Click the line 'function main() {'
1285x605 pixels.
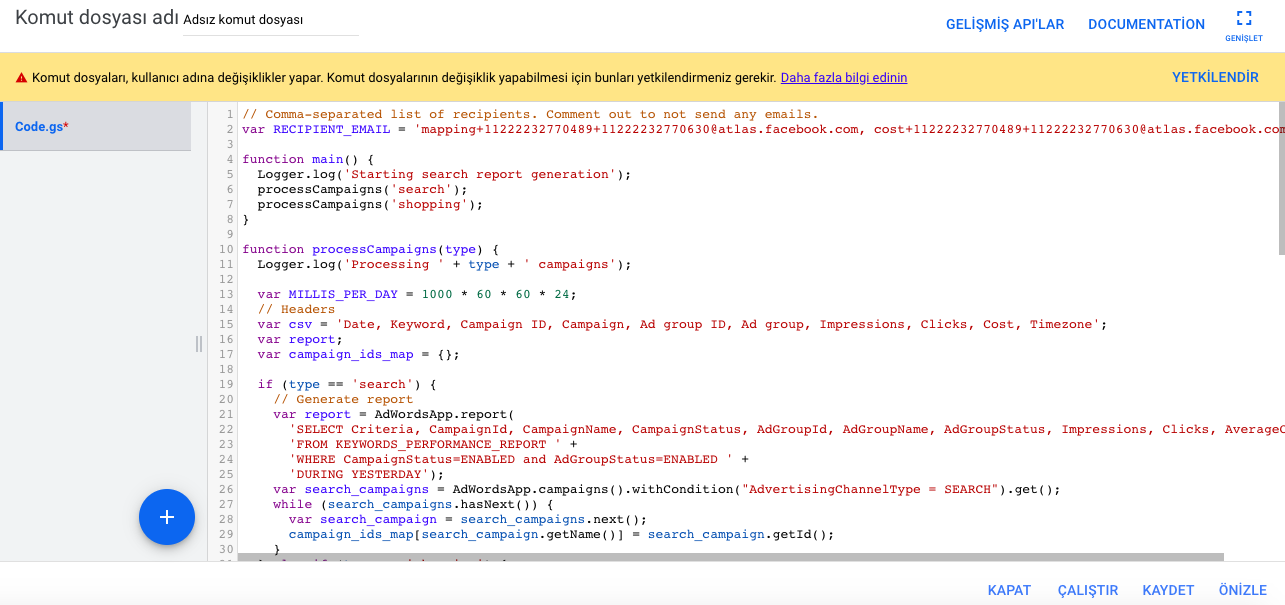(307, 159)
